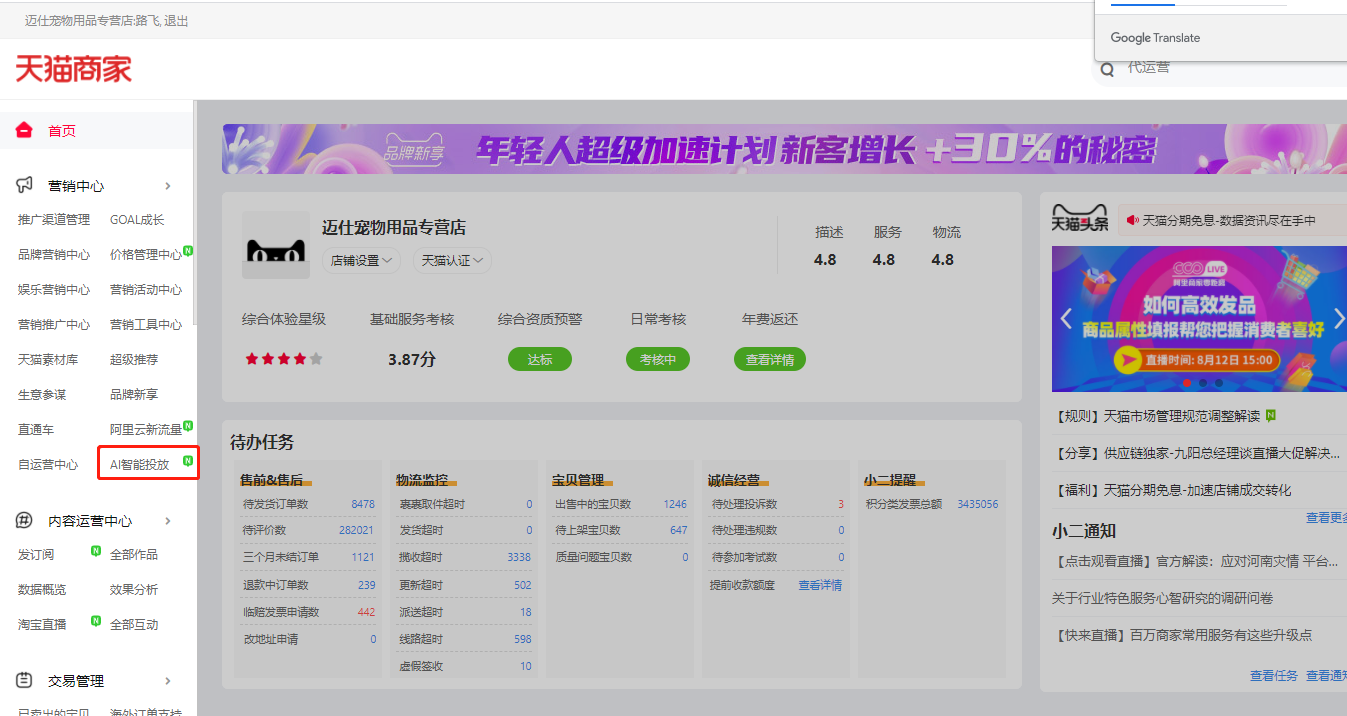Click the 如何高效发品 live carousel image

point(1199,319)
